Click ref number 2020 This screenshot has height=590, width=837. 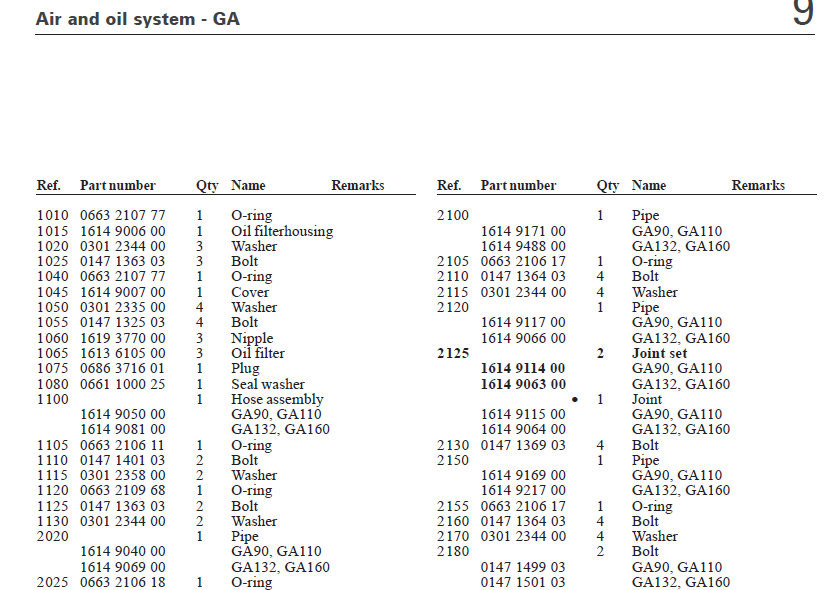[x=52, y=536]
